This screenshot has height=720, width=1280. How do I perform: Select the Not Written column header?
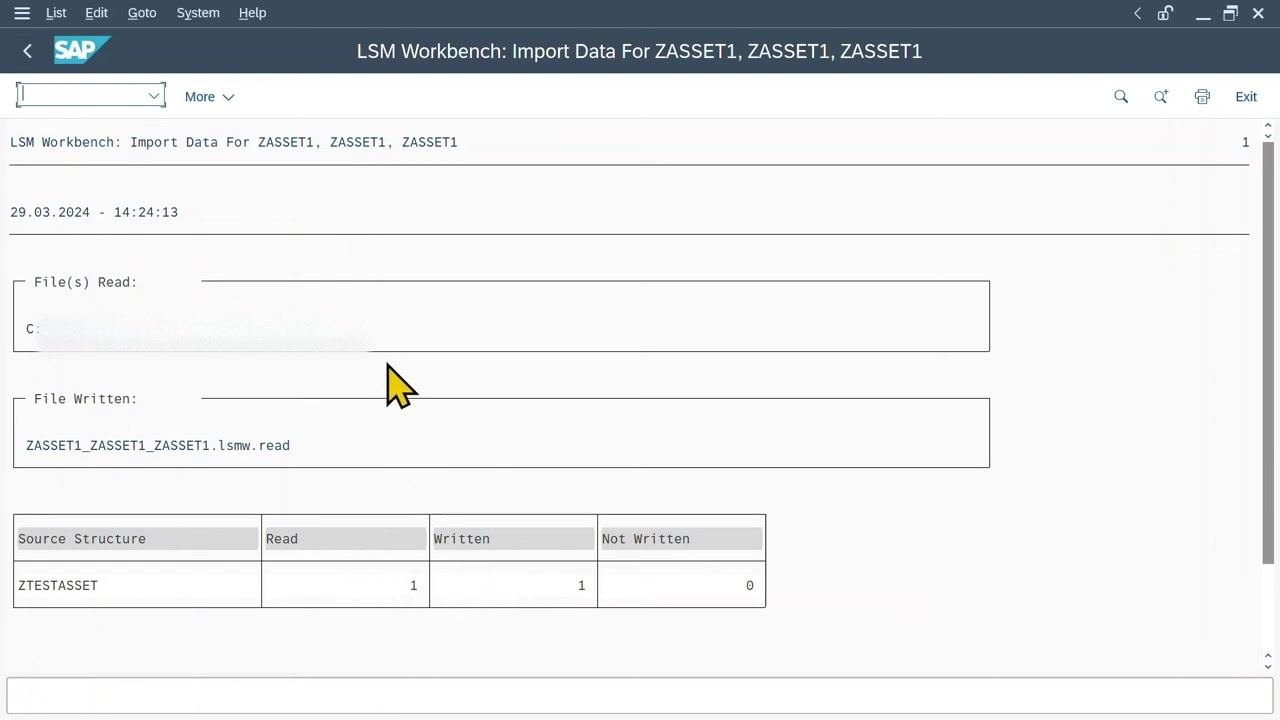(682, 539)
